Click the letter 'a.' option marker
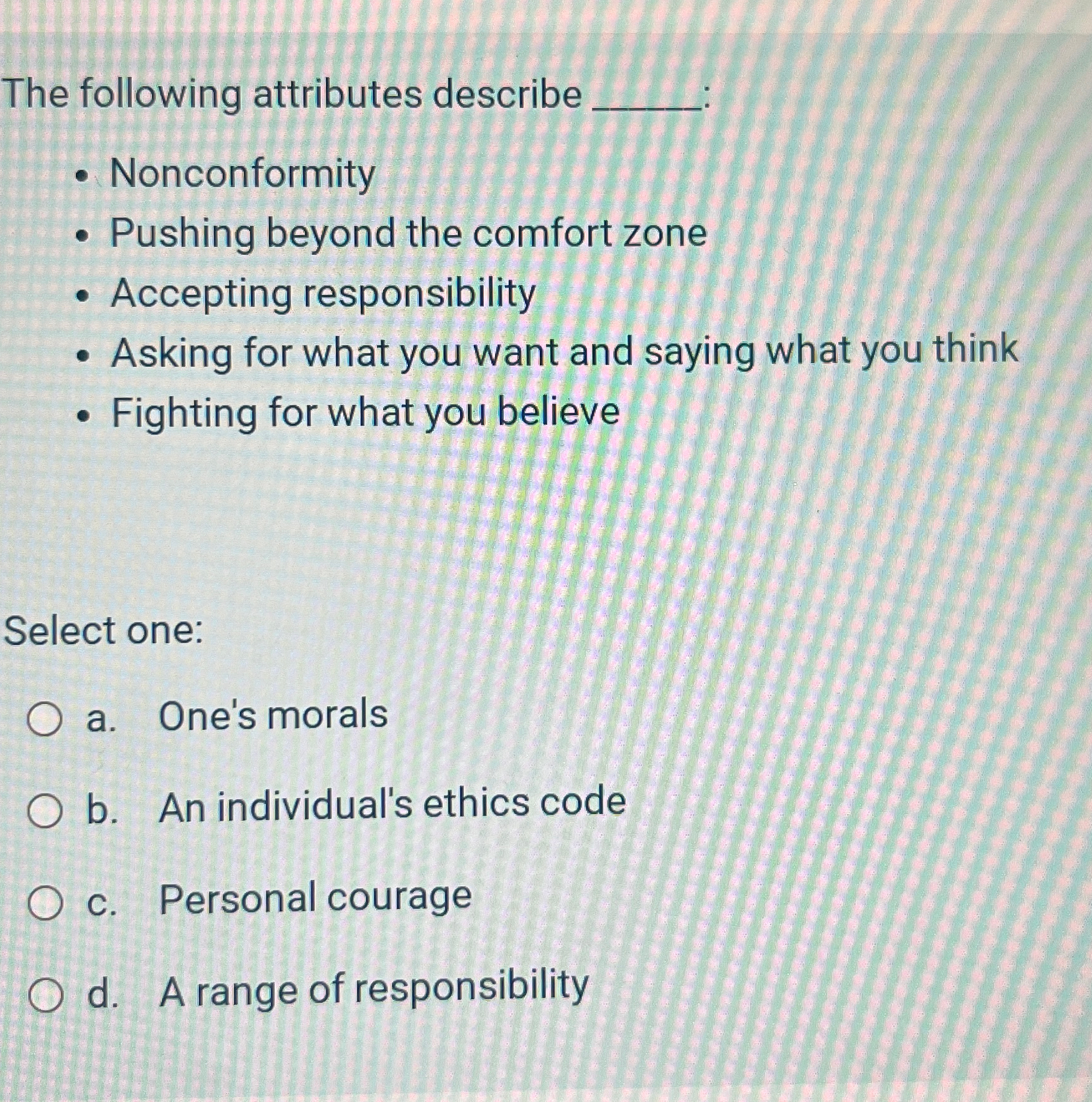1092x1102 pixels. 101,720
